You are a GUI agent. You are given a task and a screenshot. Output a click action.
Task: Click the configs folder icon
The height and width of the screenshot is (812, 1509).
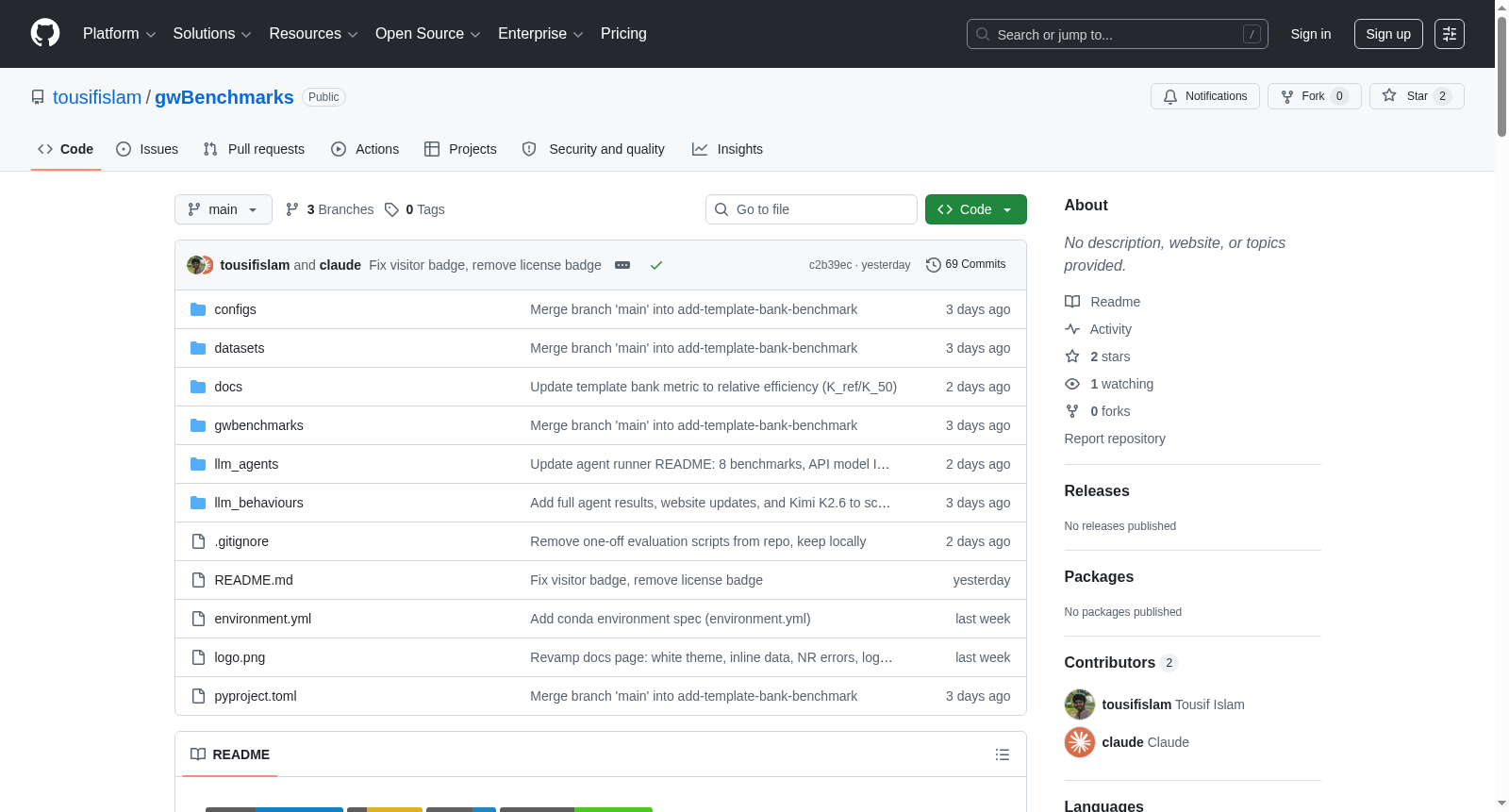click(x=198, y=309)
